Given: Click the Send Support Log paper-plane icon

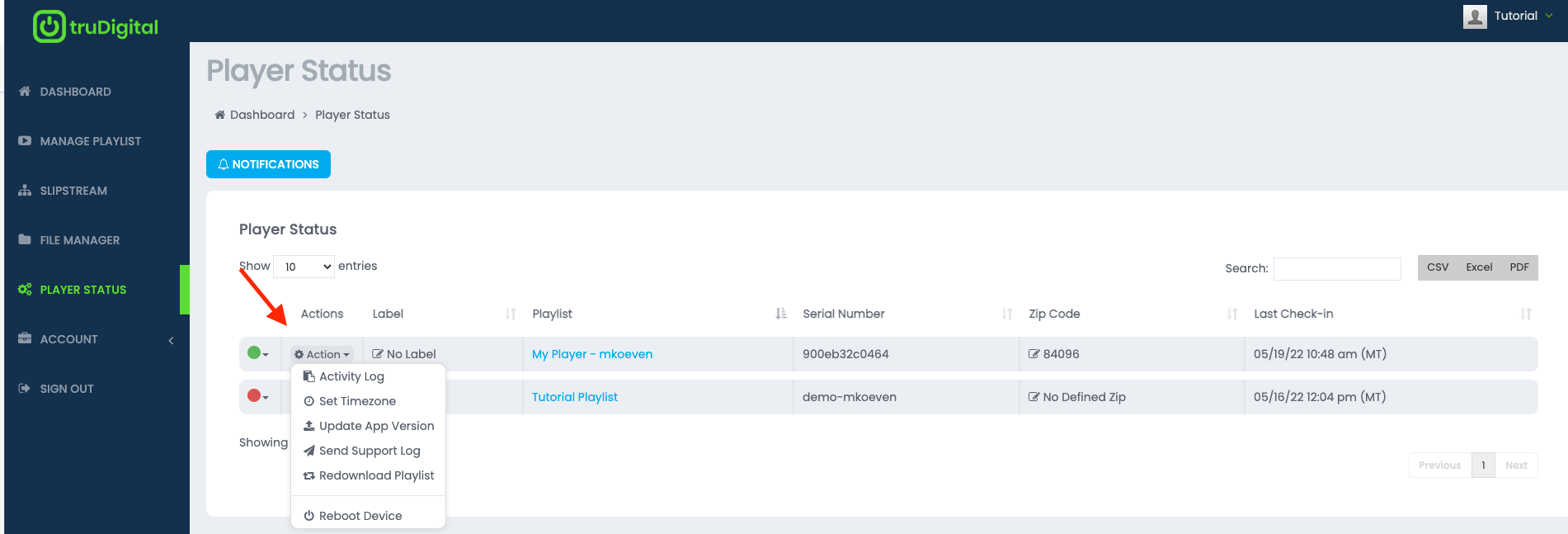Looking at the screenshot, I should [309, 451].
